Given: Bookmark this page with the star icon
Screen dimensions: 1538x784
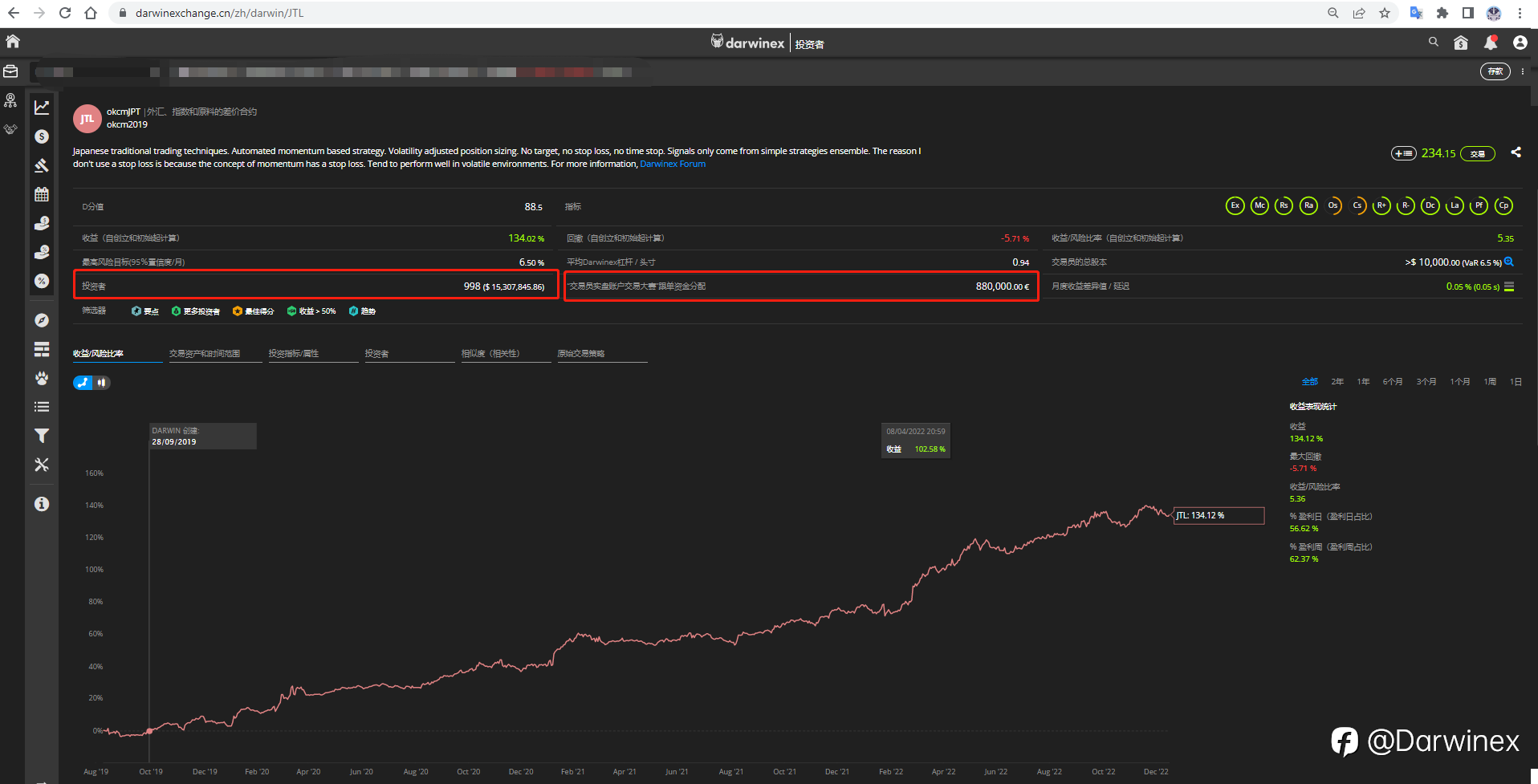Looking at the screenshot, I should point(1385,13).
